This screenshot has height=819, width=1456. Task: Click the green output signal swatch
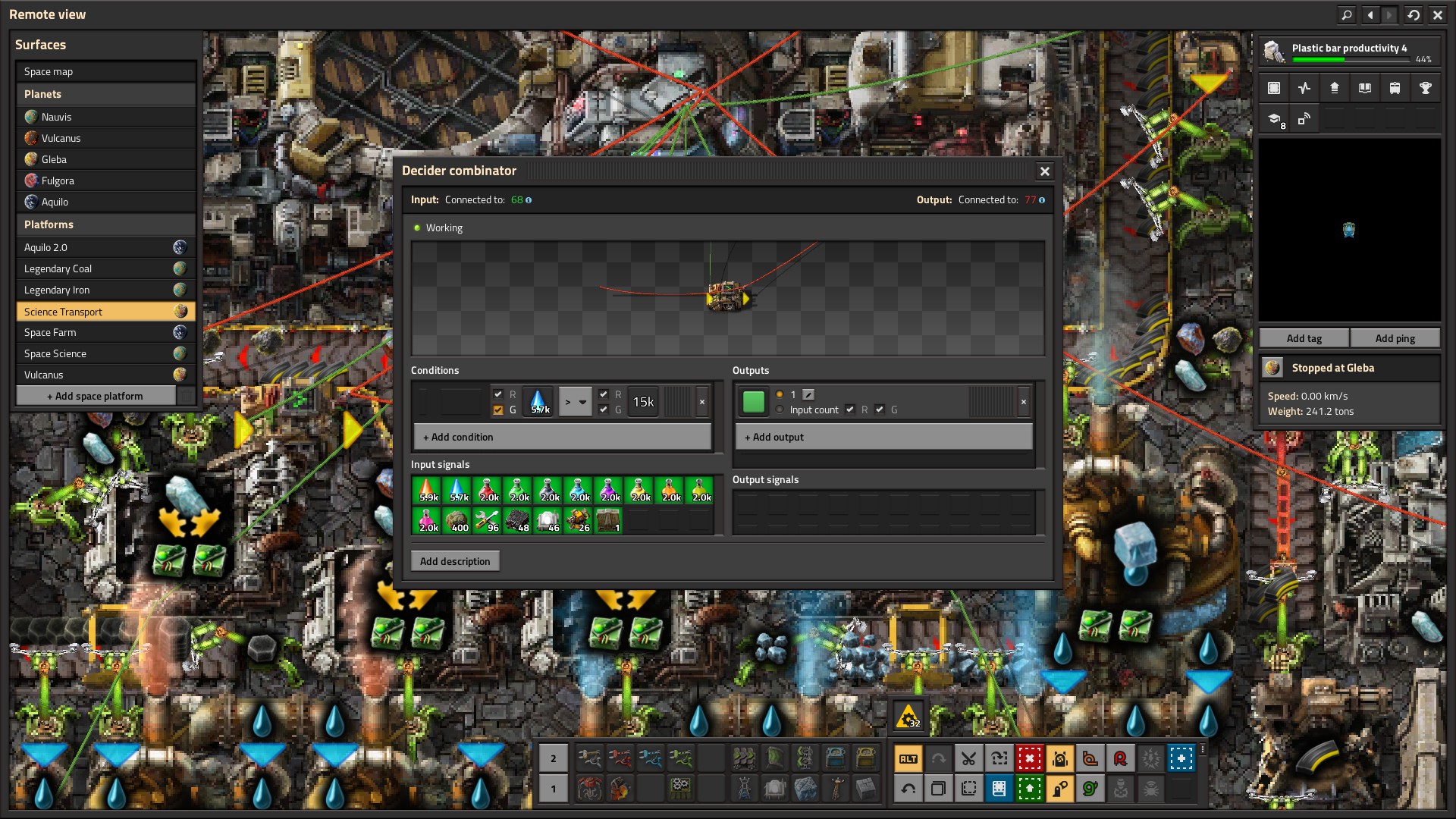753,402
